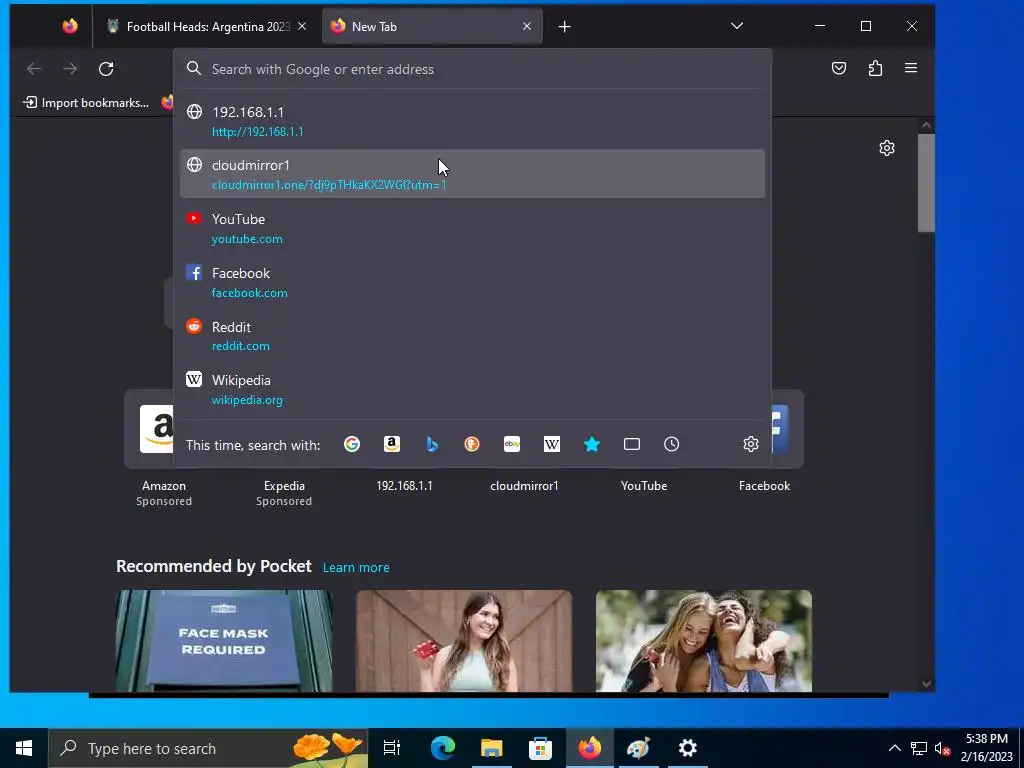Viewport: 1024px width, 768px height.
Task: Search history using clock icon
Action: 671,444
